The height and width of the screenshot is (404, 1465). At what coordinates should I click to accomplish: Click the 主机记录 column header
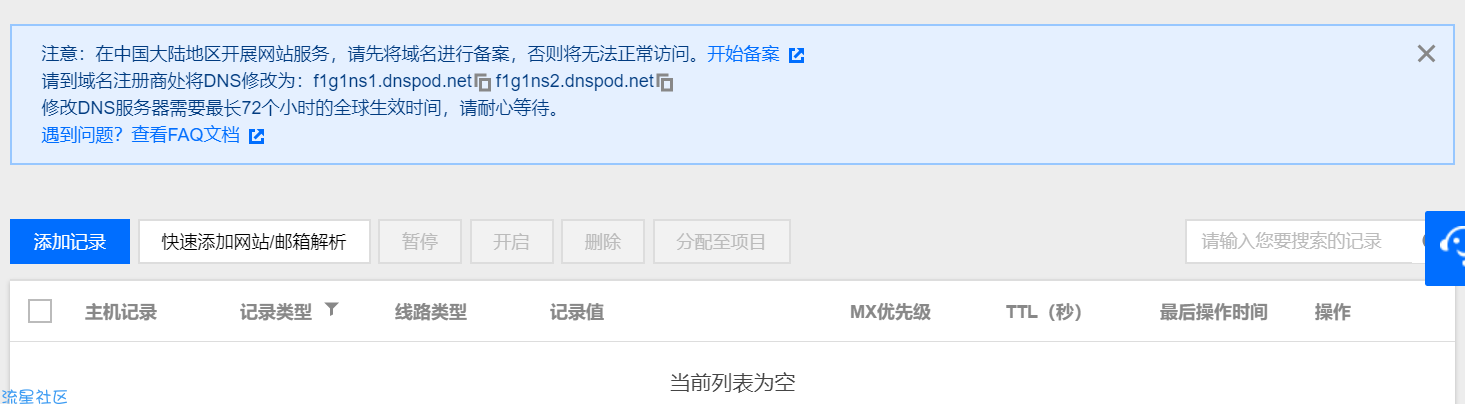(x=121, y=312)
